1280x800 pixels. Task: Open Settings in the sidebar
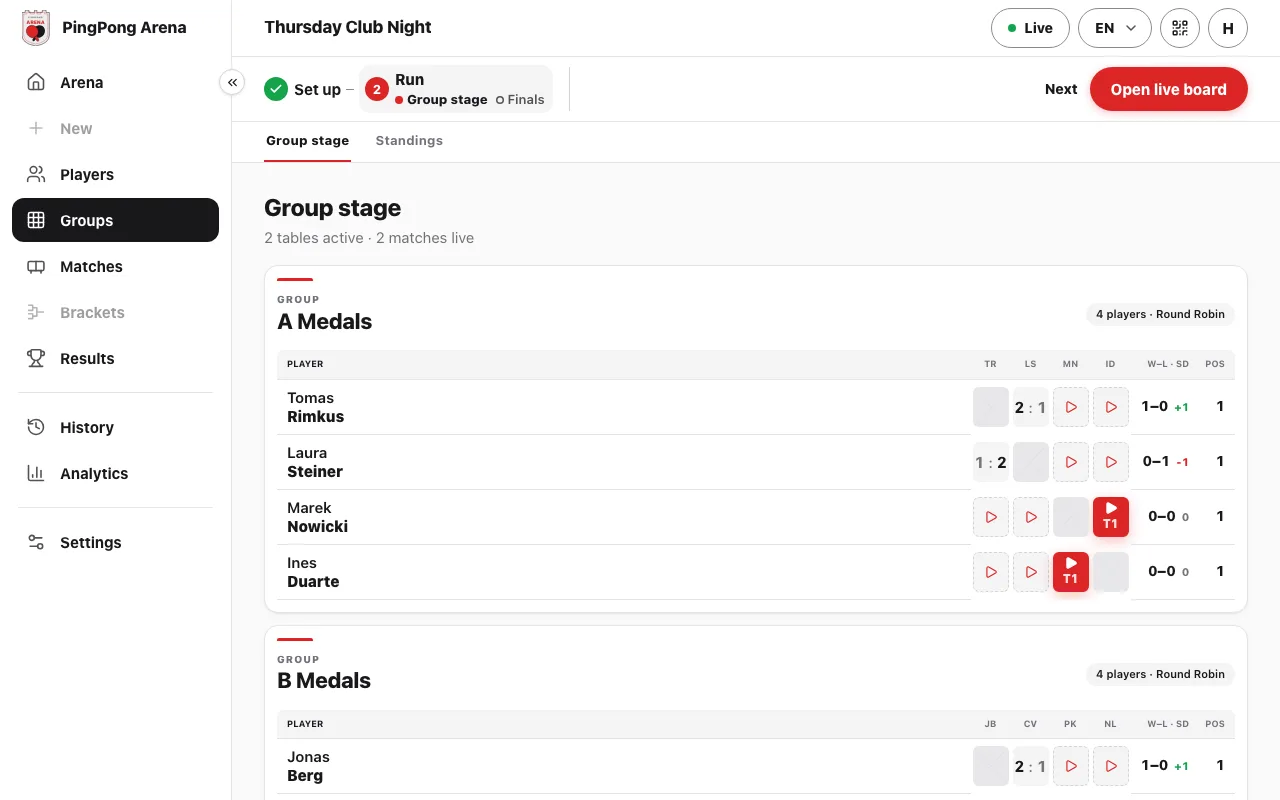coord(115,543)
